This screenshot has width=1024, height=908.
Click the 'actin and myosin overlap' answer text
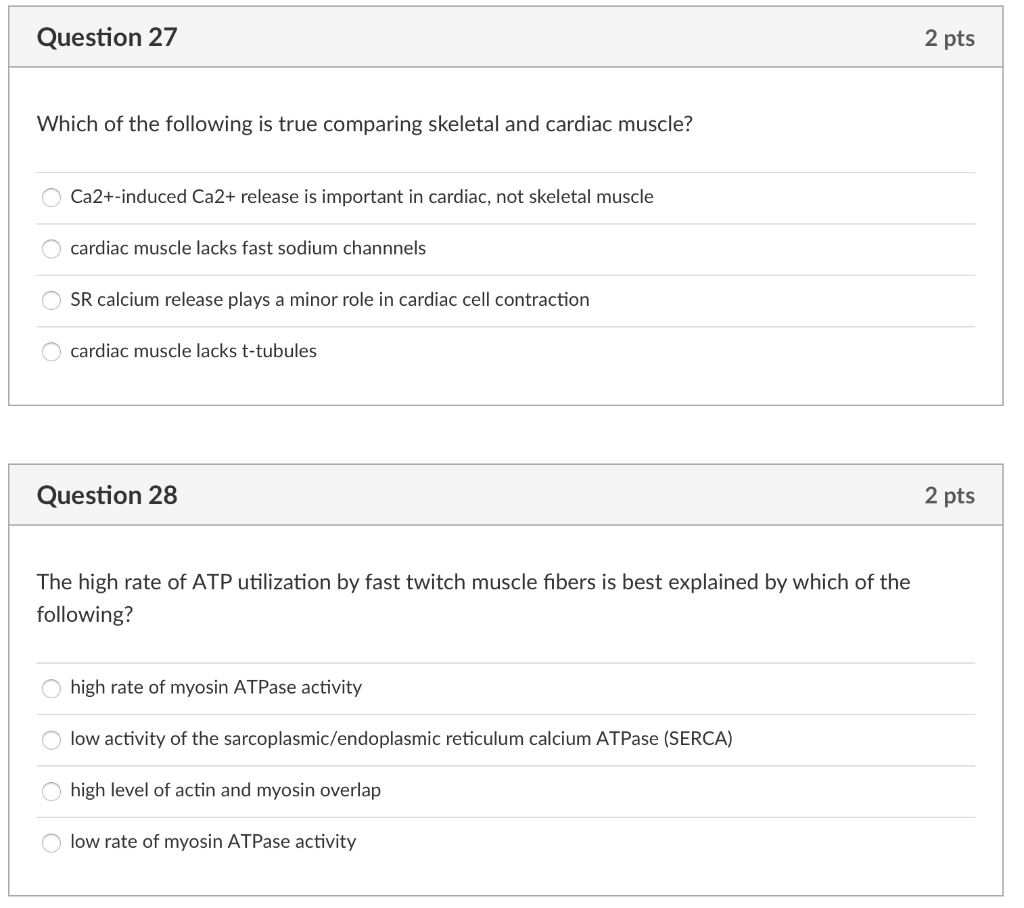pyautogui.click(x=224, y=791)
